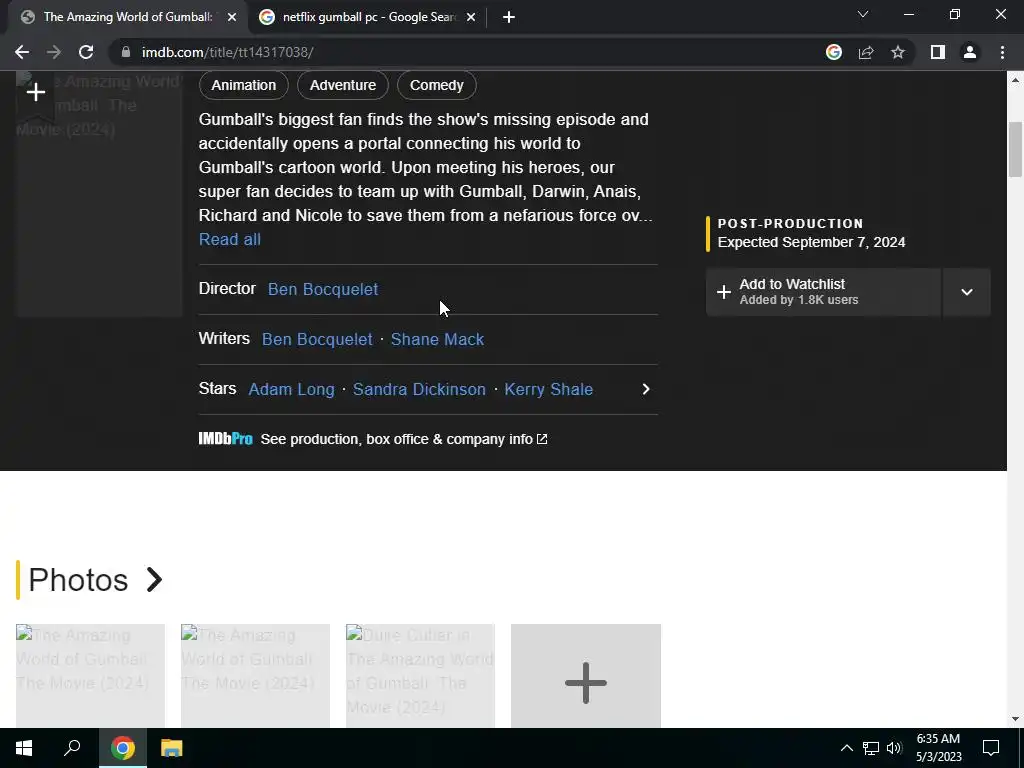Switch to netflix gumball pc Google tab

click(367, 17)
